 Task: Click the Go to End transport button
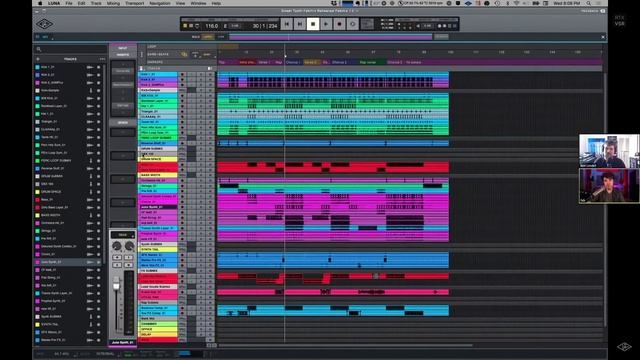(x=300, y=24)
